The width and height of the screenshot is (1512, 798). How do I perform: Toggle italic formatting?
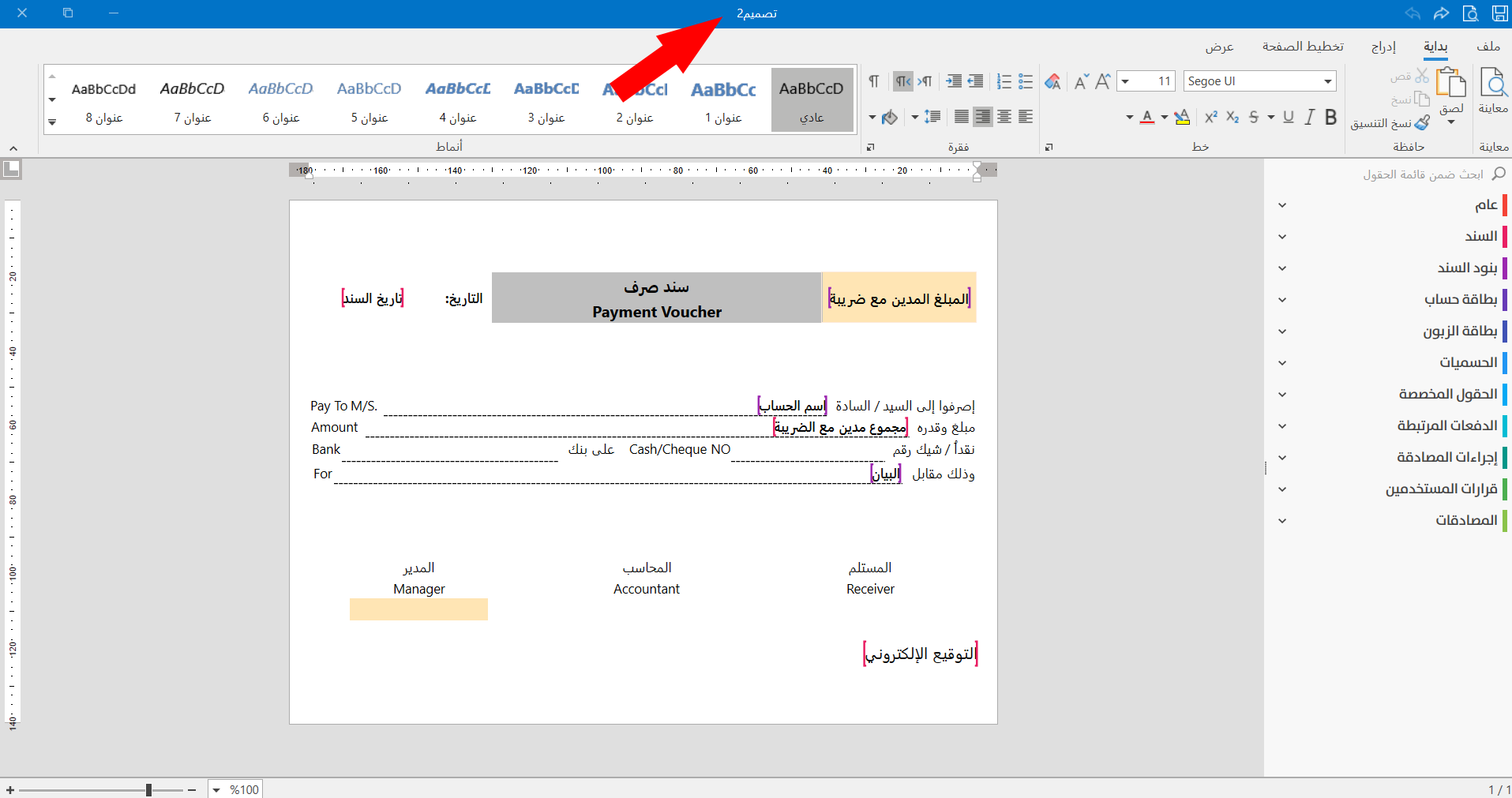[1311, 116]
